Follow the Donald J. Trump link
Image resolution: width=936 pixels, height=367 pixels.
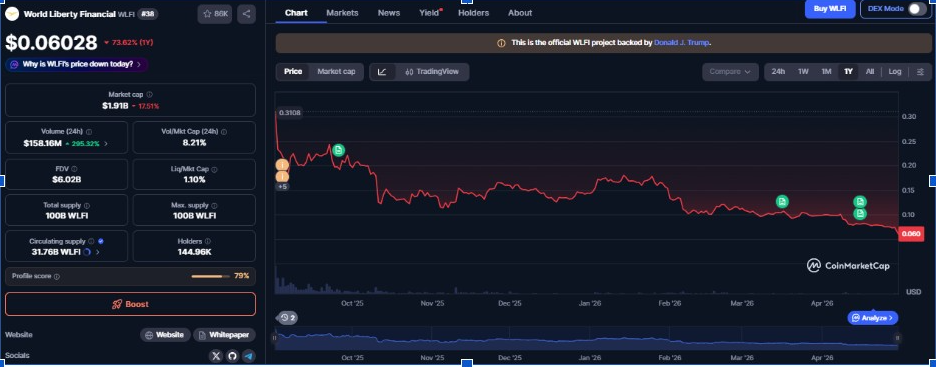(x=682, y=43)
